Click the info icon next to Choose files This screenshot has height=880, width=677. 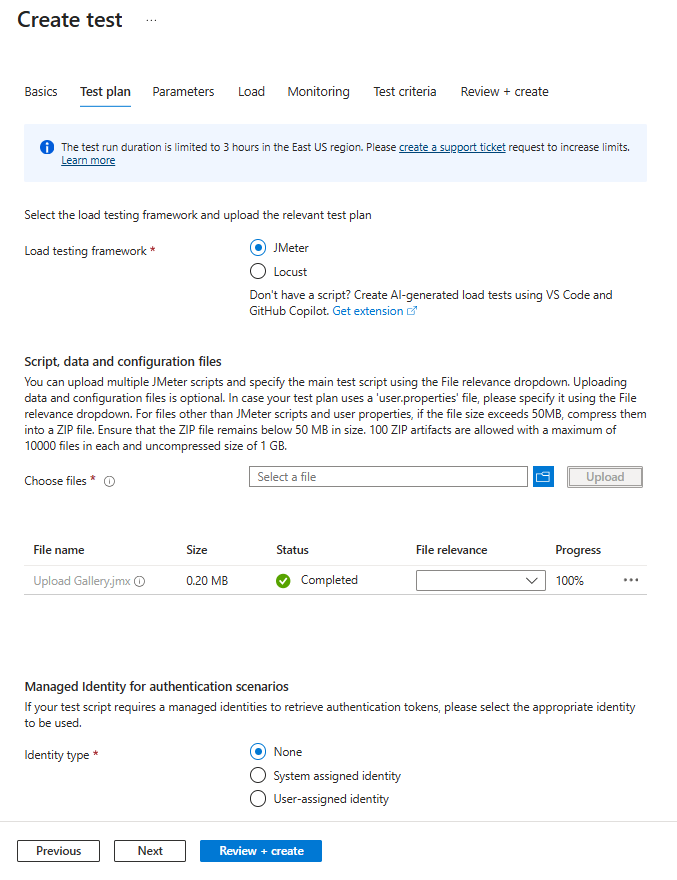[110, 481]
